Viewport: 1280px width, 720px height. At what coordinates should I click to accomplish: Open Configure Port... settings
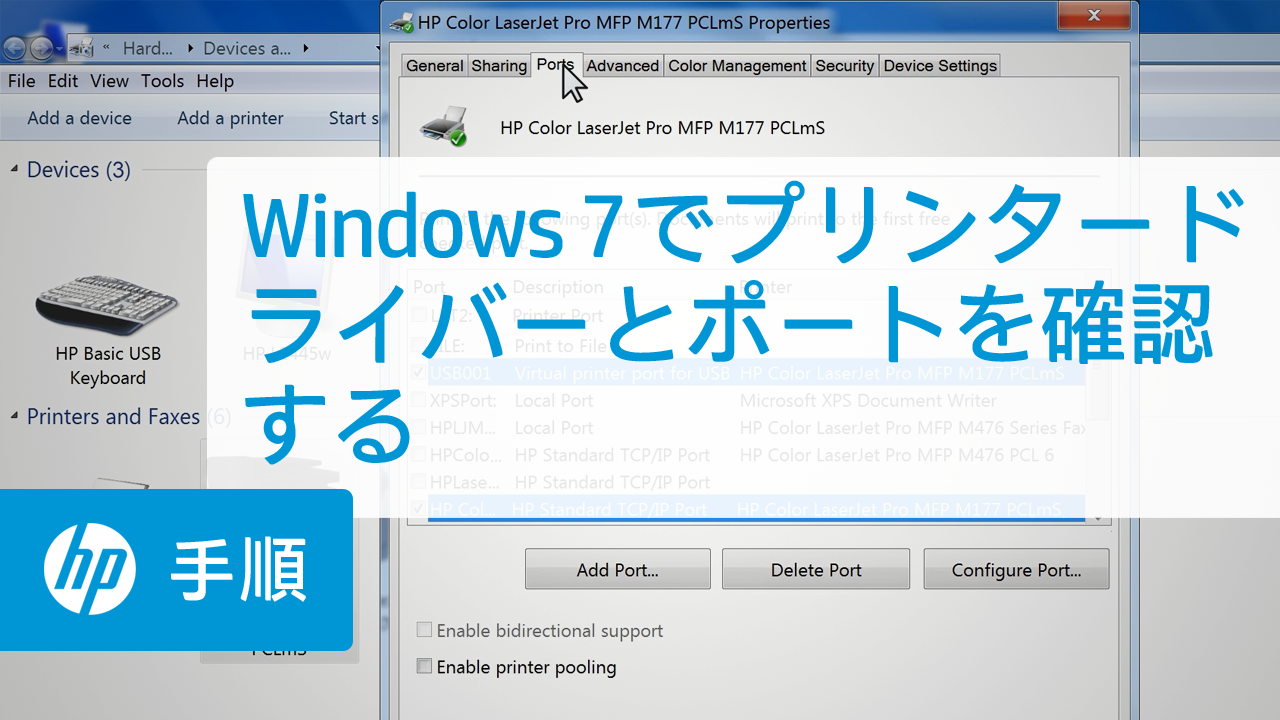pos(1016,569)
